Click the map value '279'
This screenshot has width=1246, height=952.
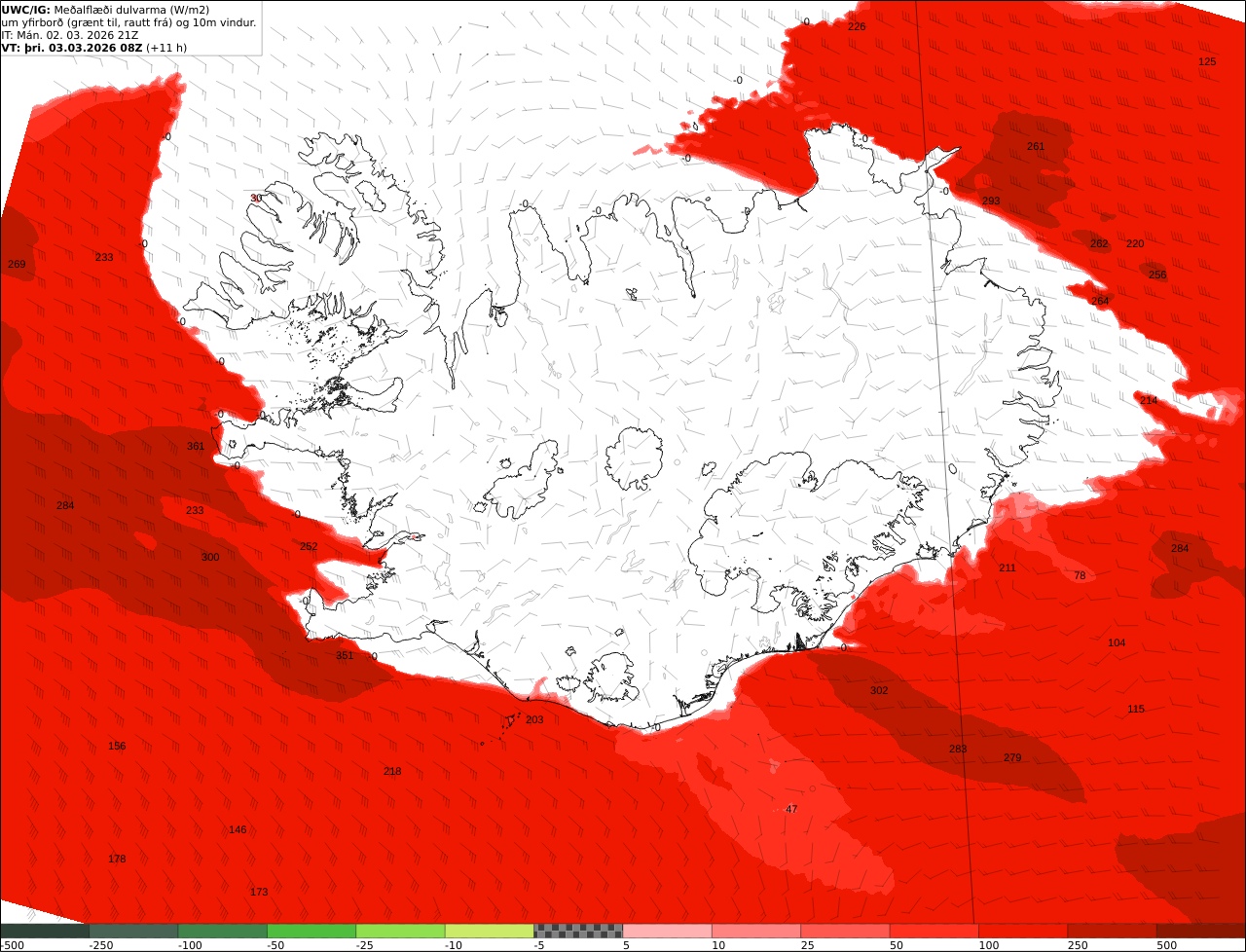[x=1012, y=757]
